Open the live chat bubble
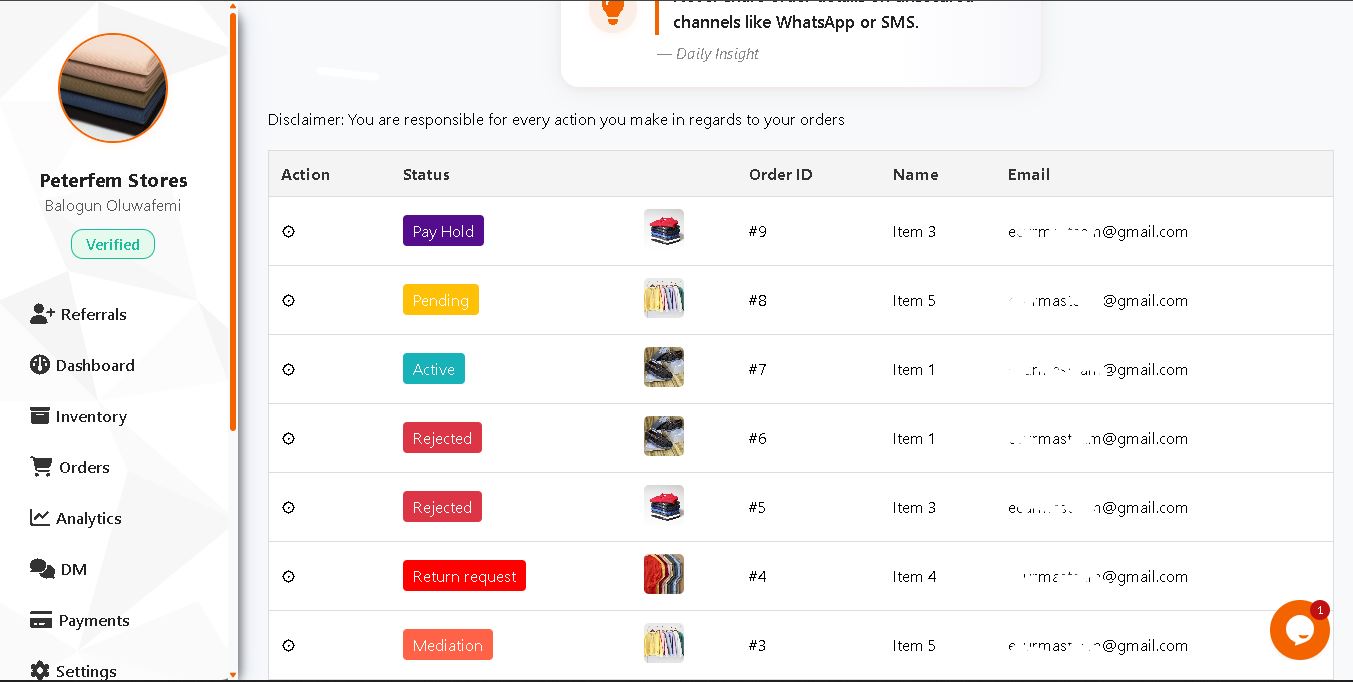Screen dimensions: 1353x682 1299,629
